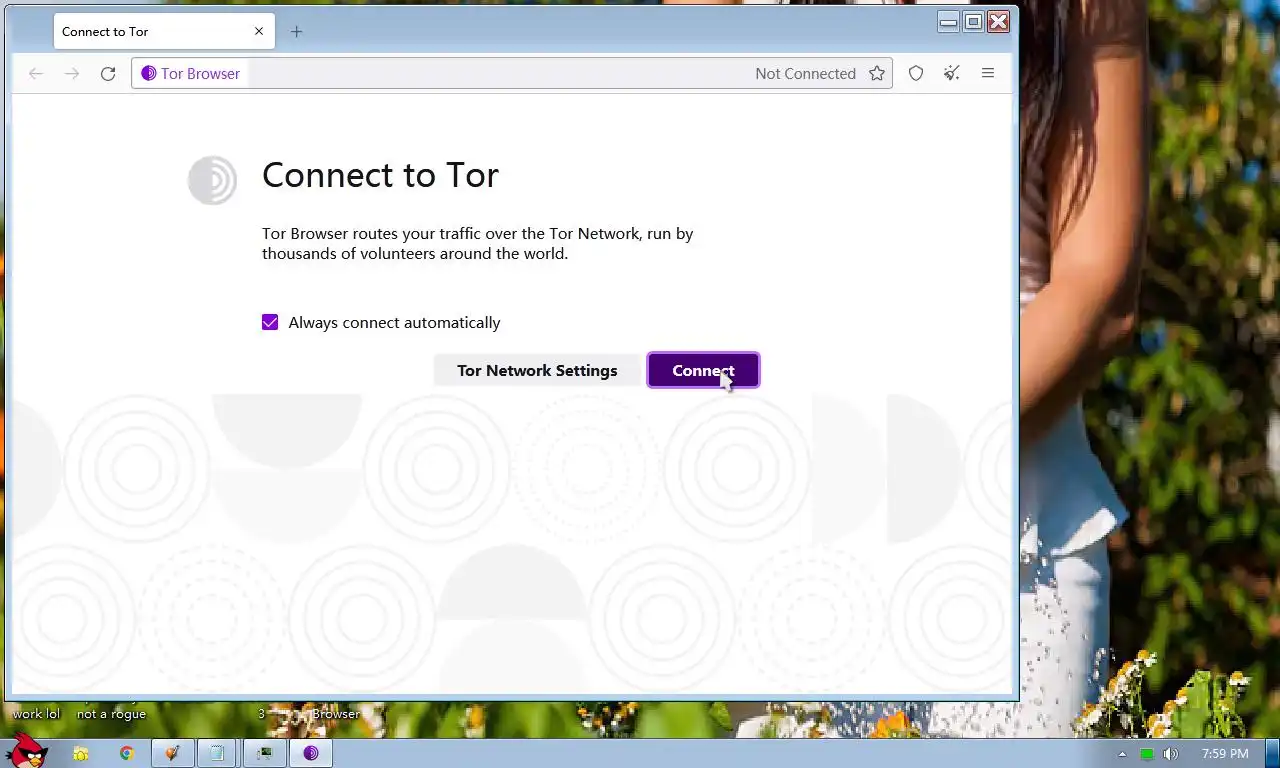Close the Connect to Tor tab
This screenshot has height=768, width=1280.
click(x=259, y=31)
